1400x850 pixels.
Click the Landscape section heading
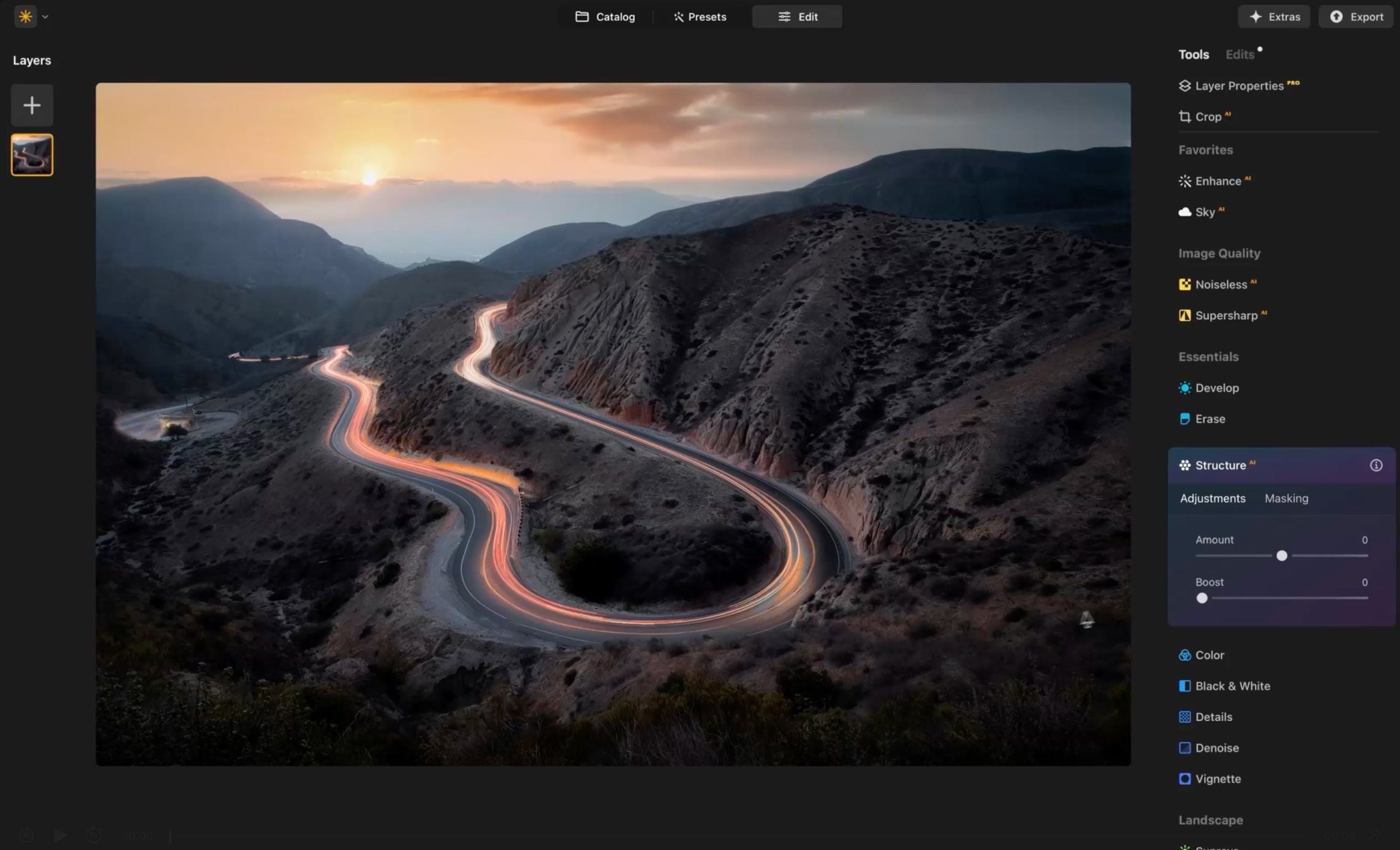(x=1210, y=820)
